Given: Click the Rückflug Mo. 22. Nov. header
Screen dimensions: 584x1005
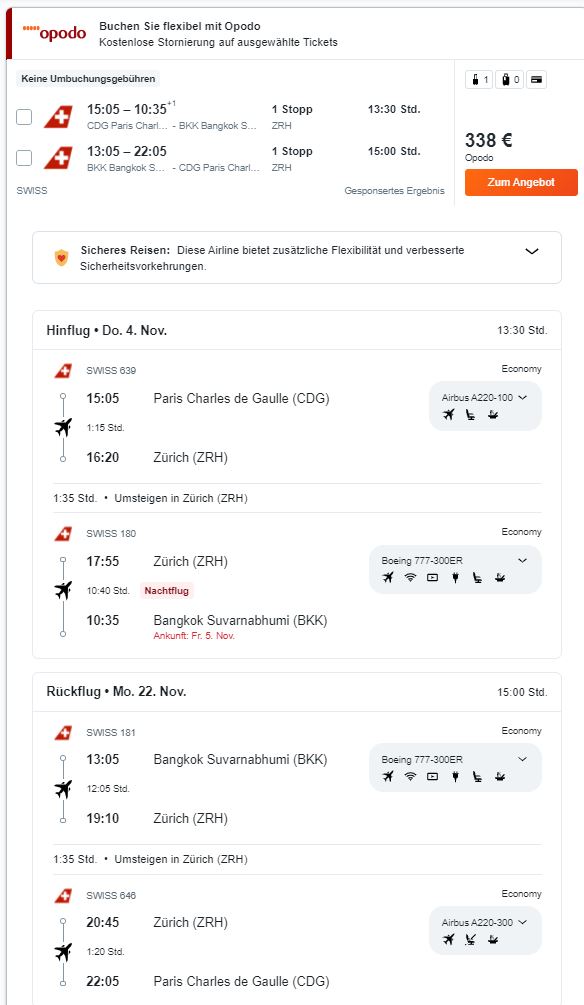Looking at the screenshot, I should point(116,692).
